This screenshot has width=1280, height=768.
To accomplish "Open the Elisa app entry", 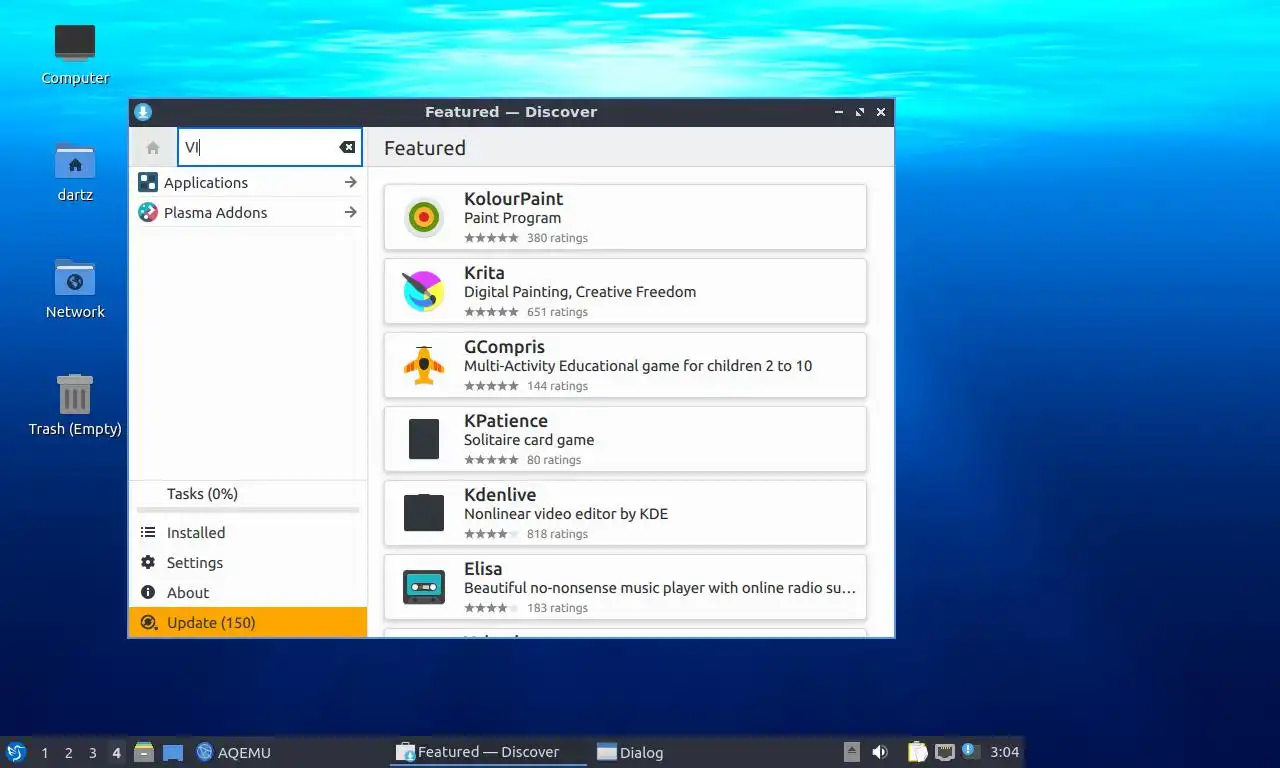I will (625, 587).
